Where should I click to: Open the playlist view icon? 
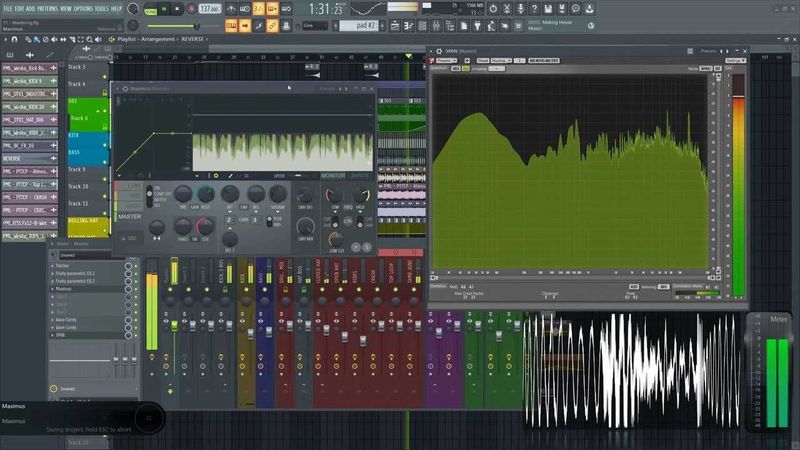coord(395,26)
